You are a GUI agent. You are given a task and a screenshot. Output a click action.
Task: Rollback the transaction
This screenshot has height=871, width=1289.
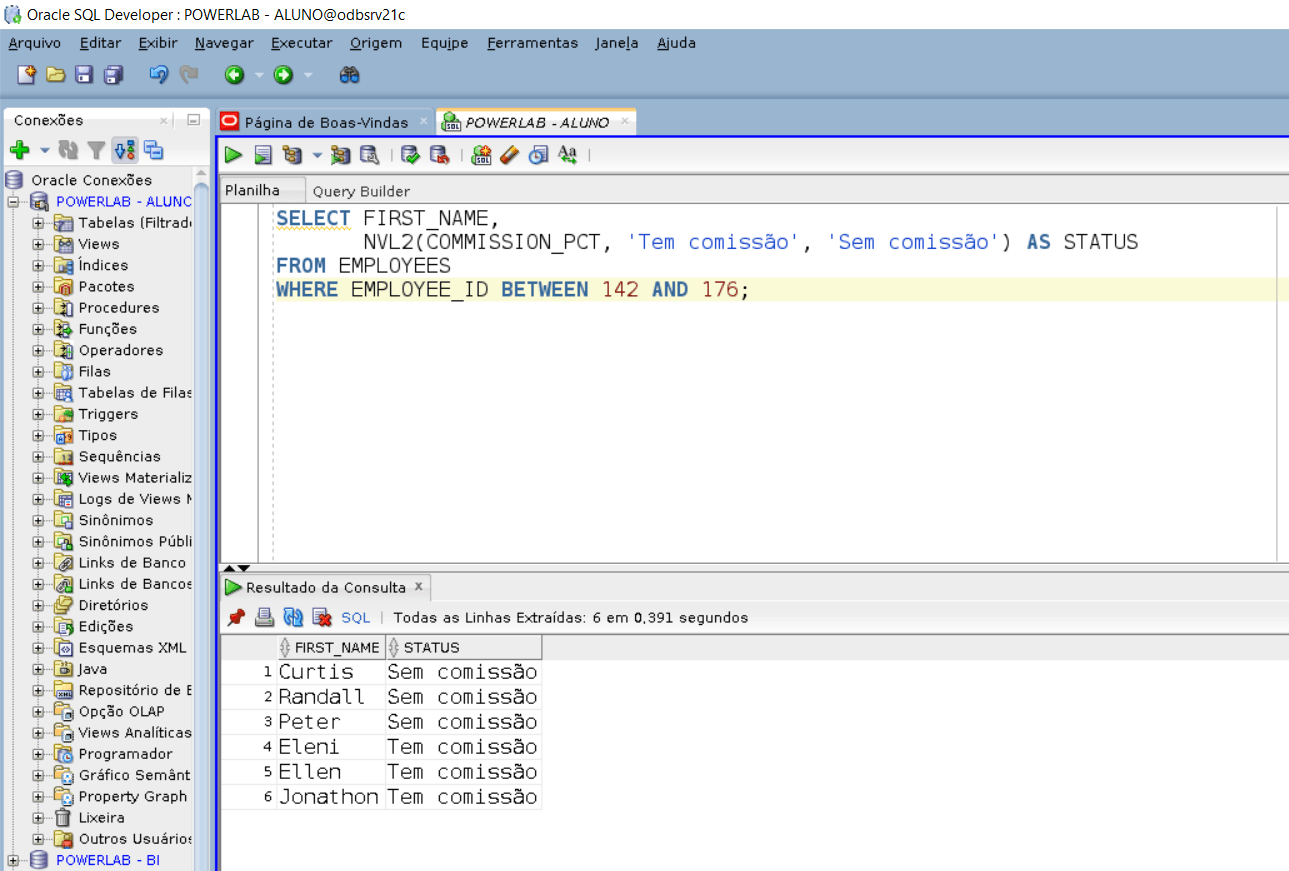(438, 153)
